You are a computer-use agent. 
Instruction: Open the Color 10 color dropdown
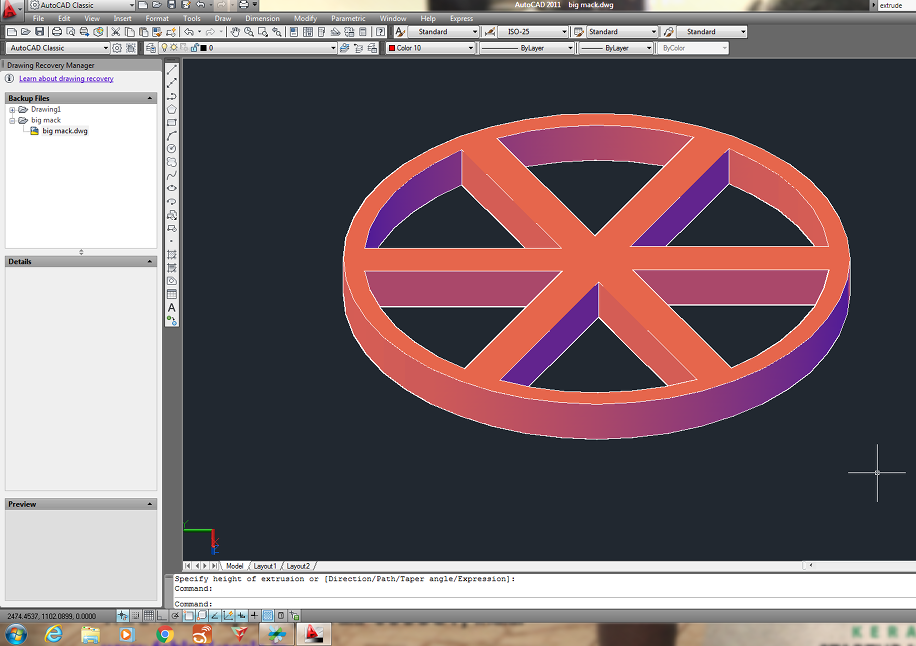430,48
